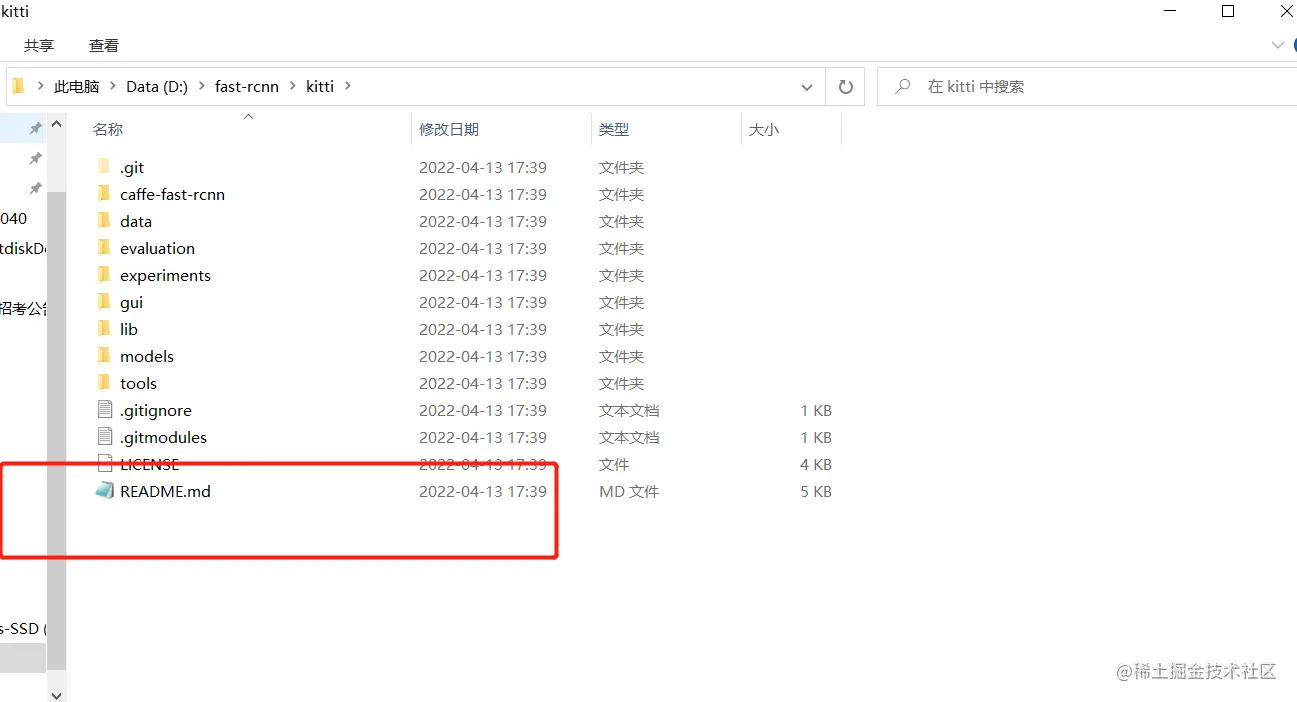Expand chevron after kitti in path

[347, 86]
